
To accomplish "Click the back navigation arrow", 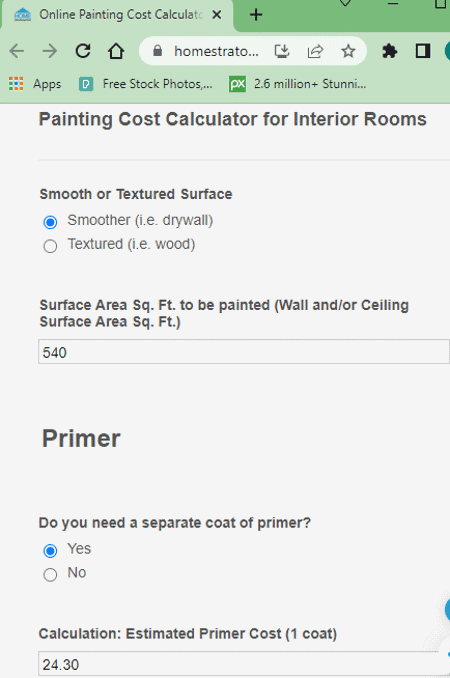I will [17, 51].
